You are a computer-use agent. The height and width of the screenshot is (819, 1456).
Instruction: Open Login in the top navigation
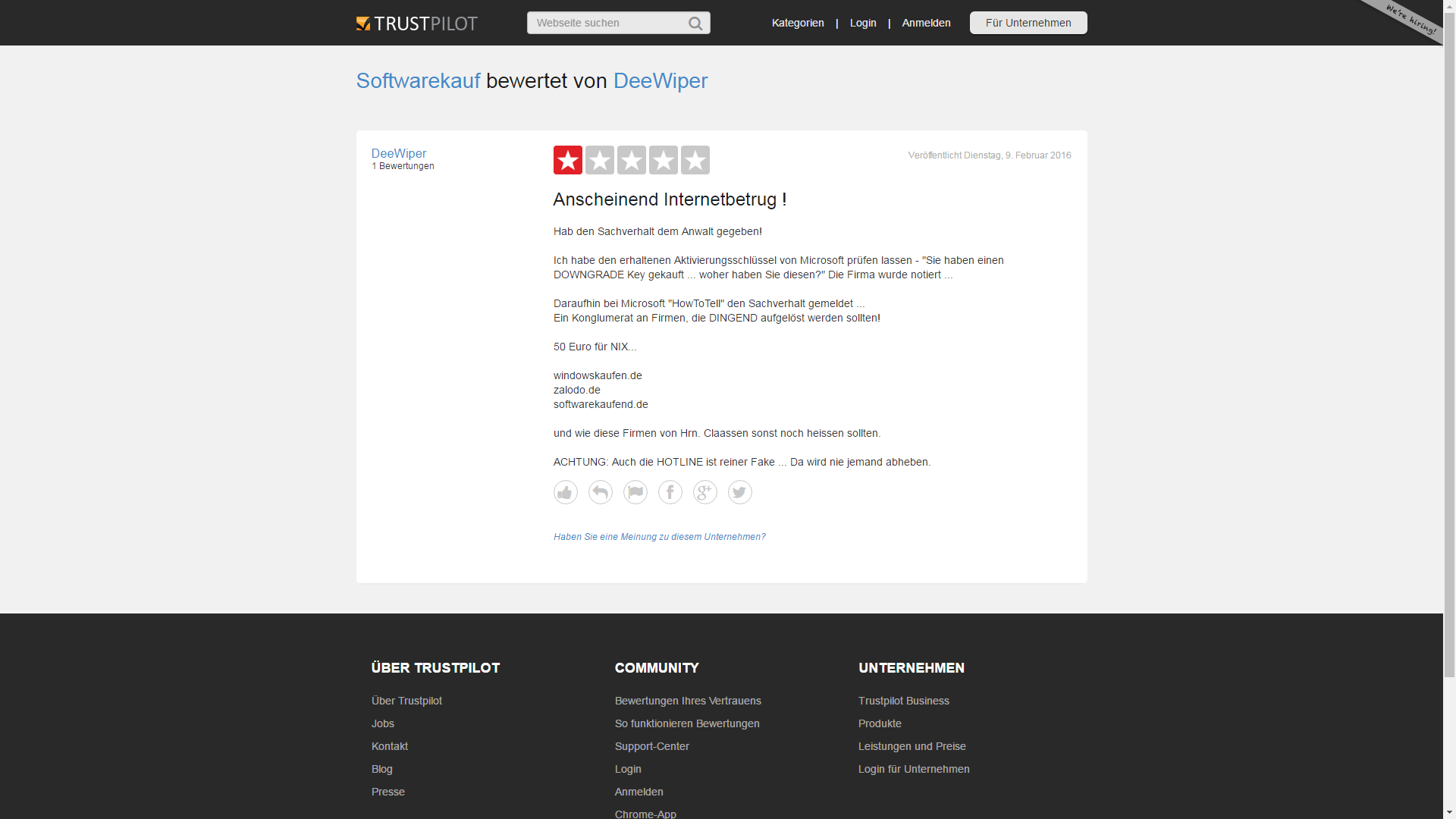pos(863,23)
